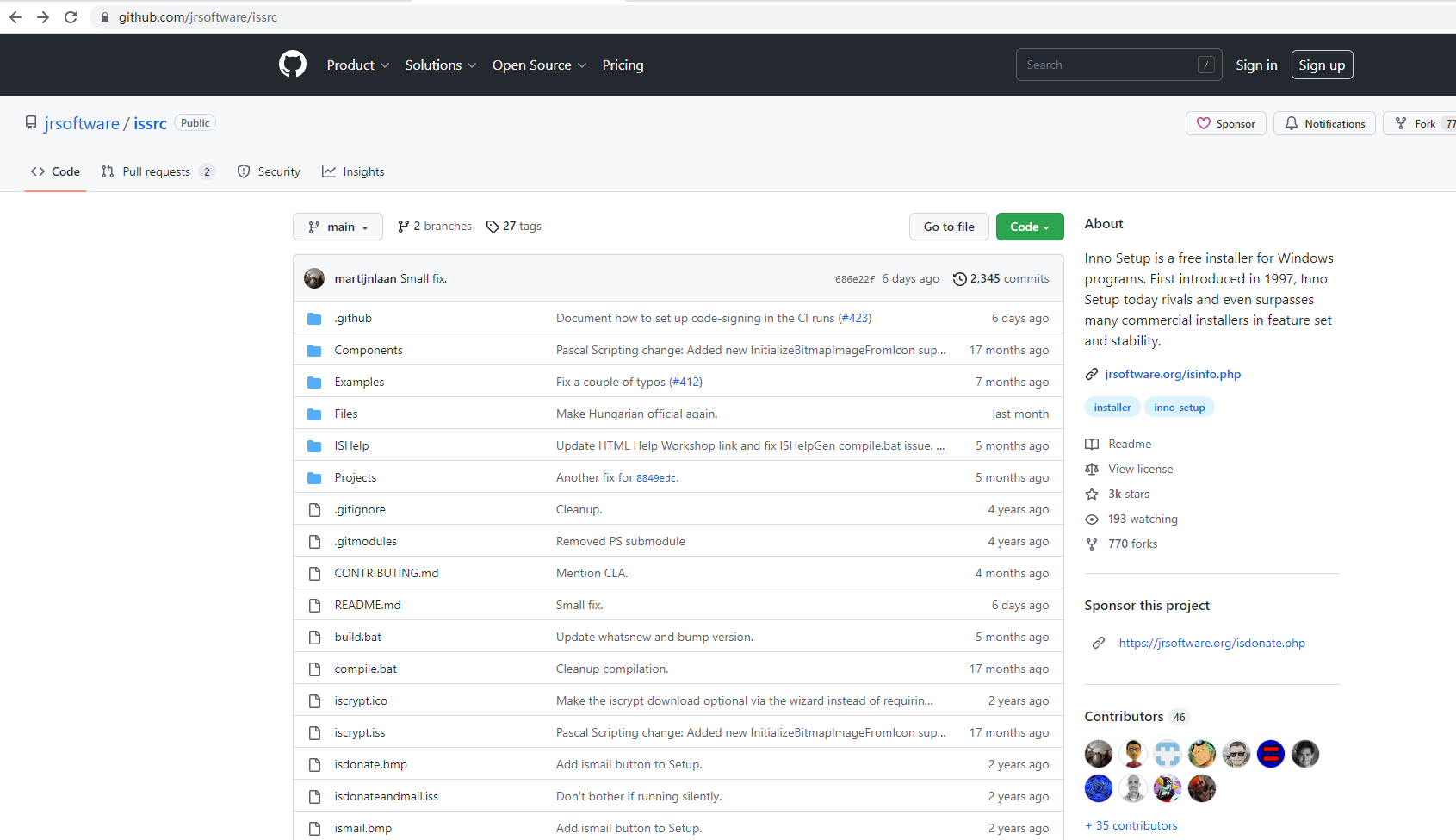Click the Notifications button
The image size is (1456, 840).
(1325, 124)
